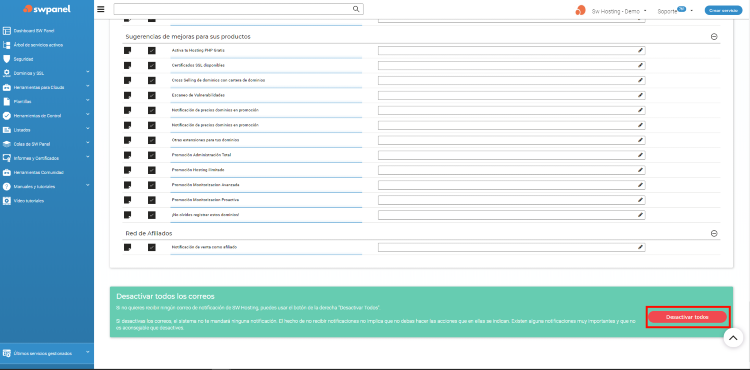750x370 pixels.
Task: Uncheck Promoción Administración Total checkbox
Action: pos(152,155)
